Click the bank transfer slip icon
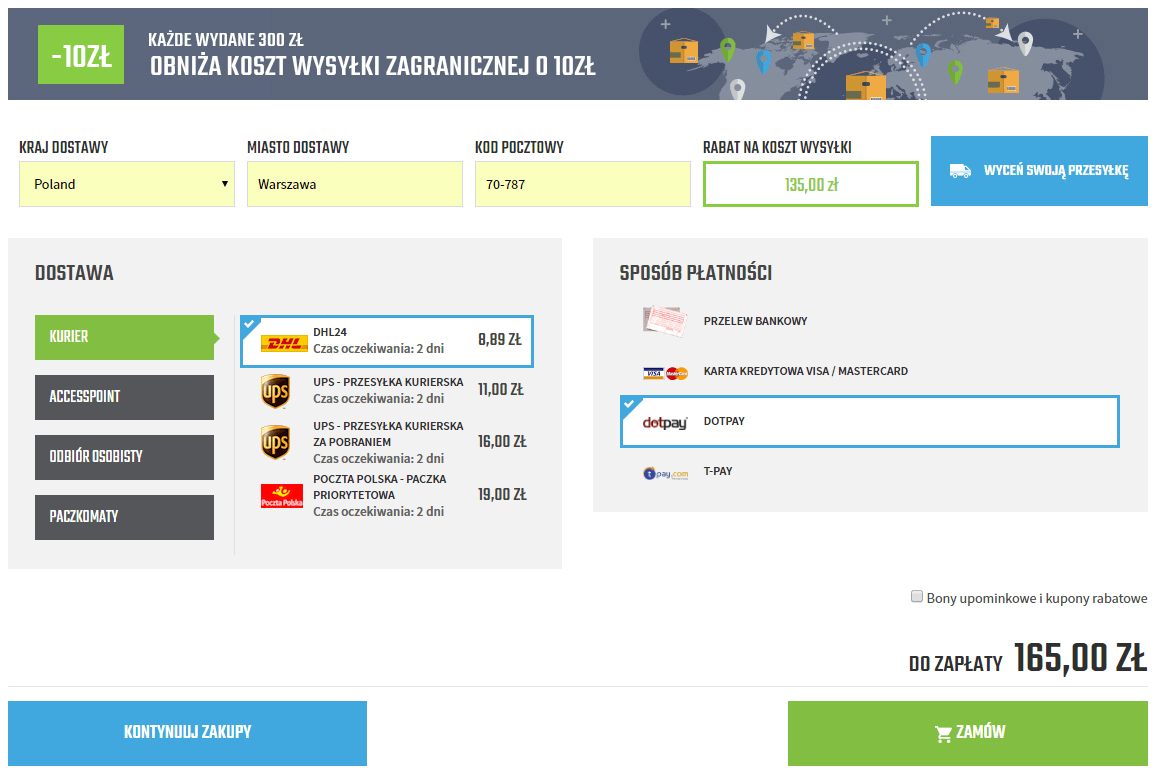Viewport: 1160px width, 778px height. tap(664, 321)
